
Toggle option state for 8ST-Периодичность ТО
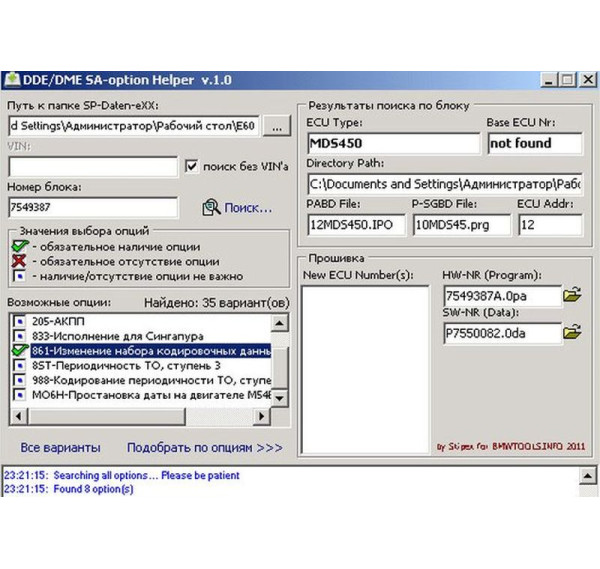pyautogui.click(x=17, y=366)
